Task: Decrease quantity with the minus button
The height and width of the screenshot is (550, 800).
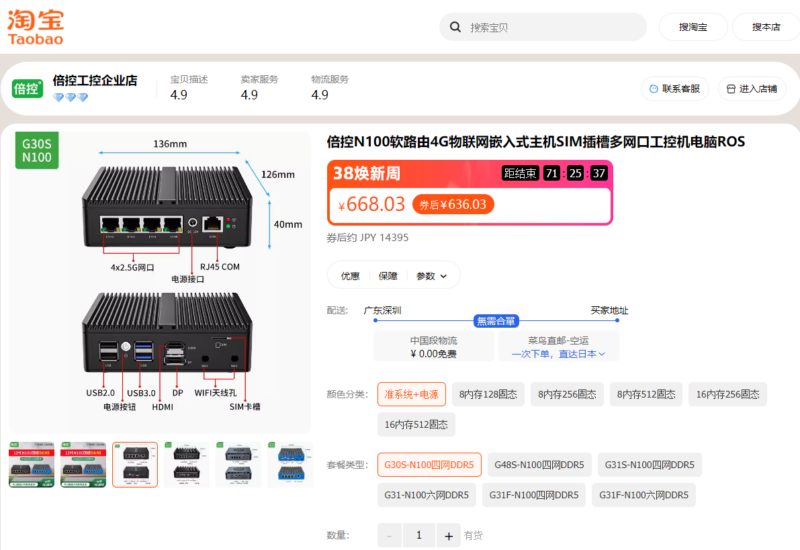Action: [390, 536]
